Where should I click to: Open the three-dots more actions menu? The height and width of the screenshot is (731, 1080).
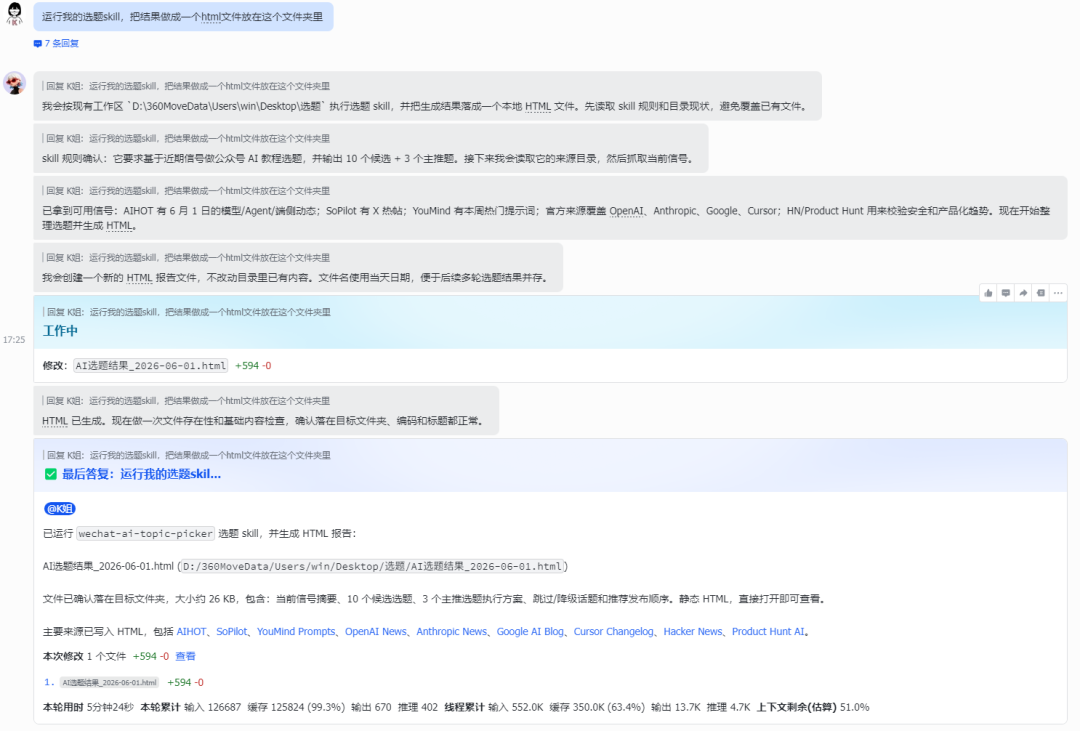pos(1058,293)
